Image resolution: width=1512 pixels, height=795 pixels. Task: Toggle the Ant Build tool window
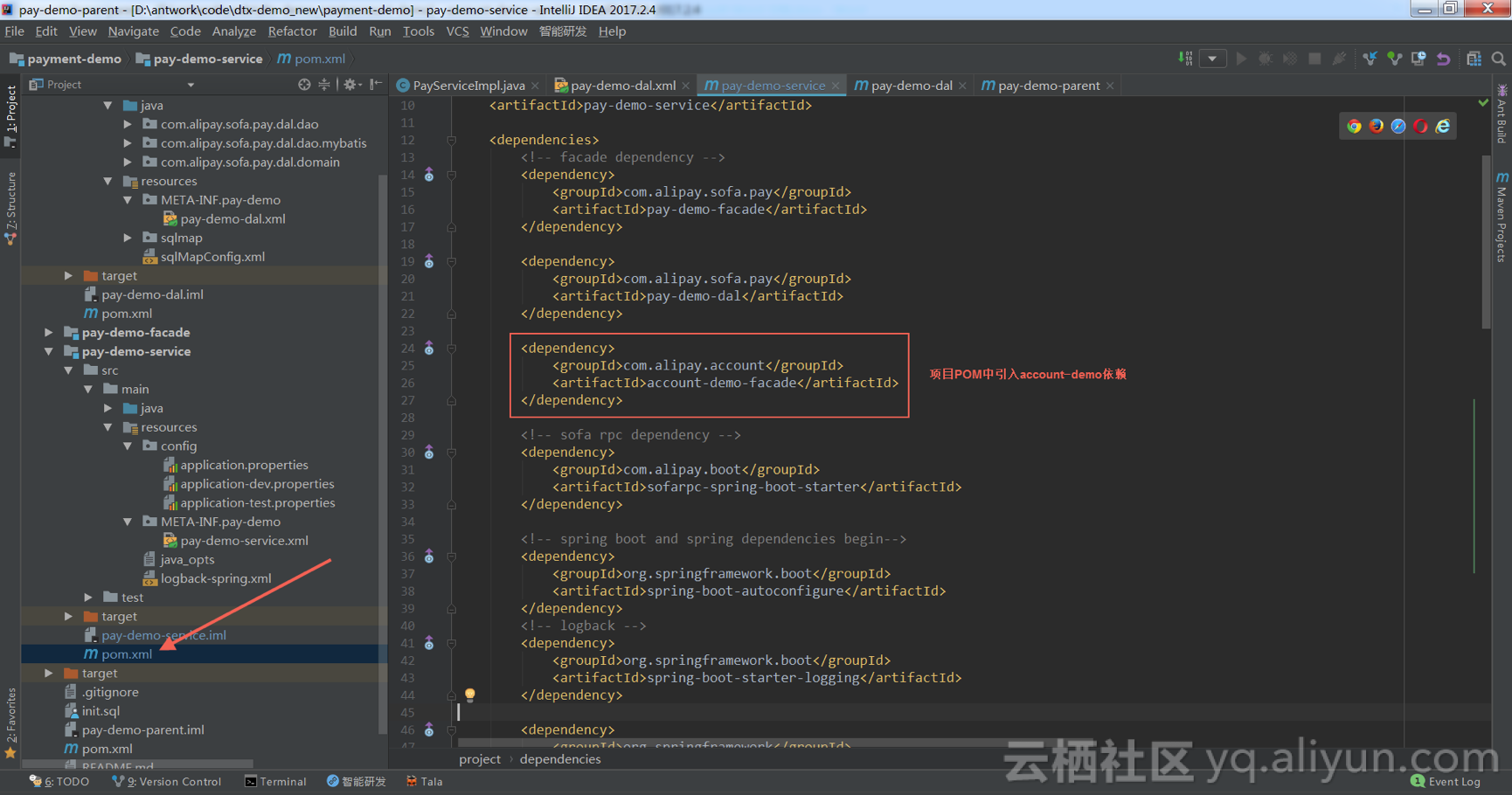coord(1502,114)
